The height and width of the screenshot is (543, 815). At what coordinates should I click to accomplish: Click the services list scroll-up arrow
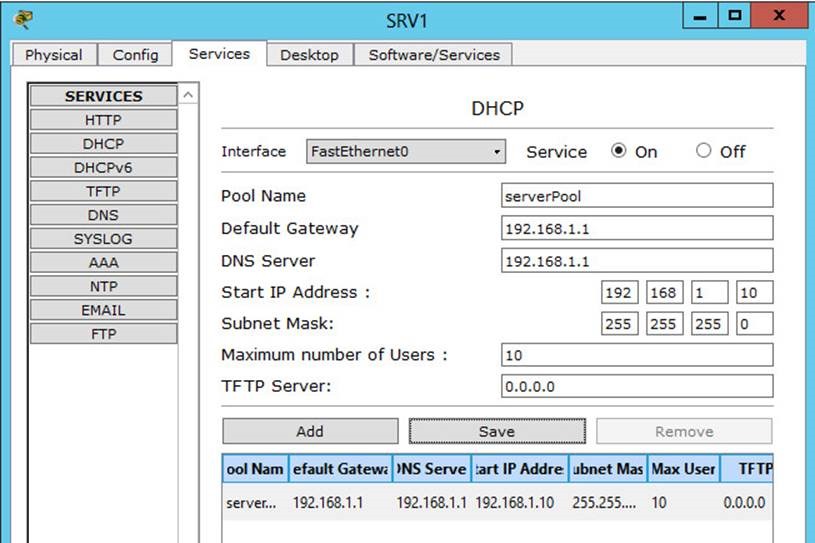(188, 95)
